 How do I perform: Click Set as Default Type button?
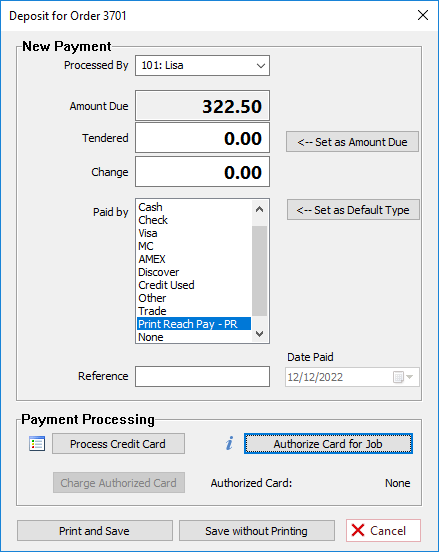tap(353, 210)
